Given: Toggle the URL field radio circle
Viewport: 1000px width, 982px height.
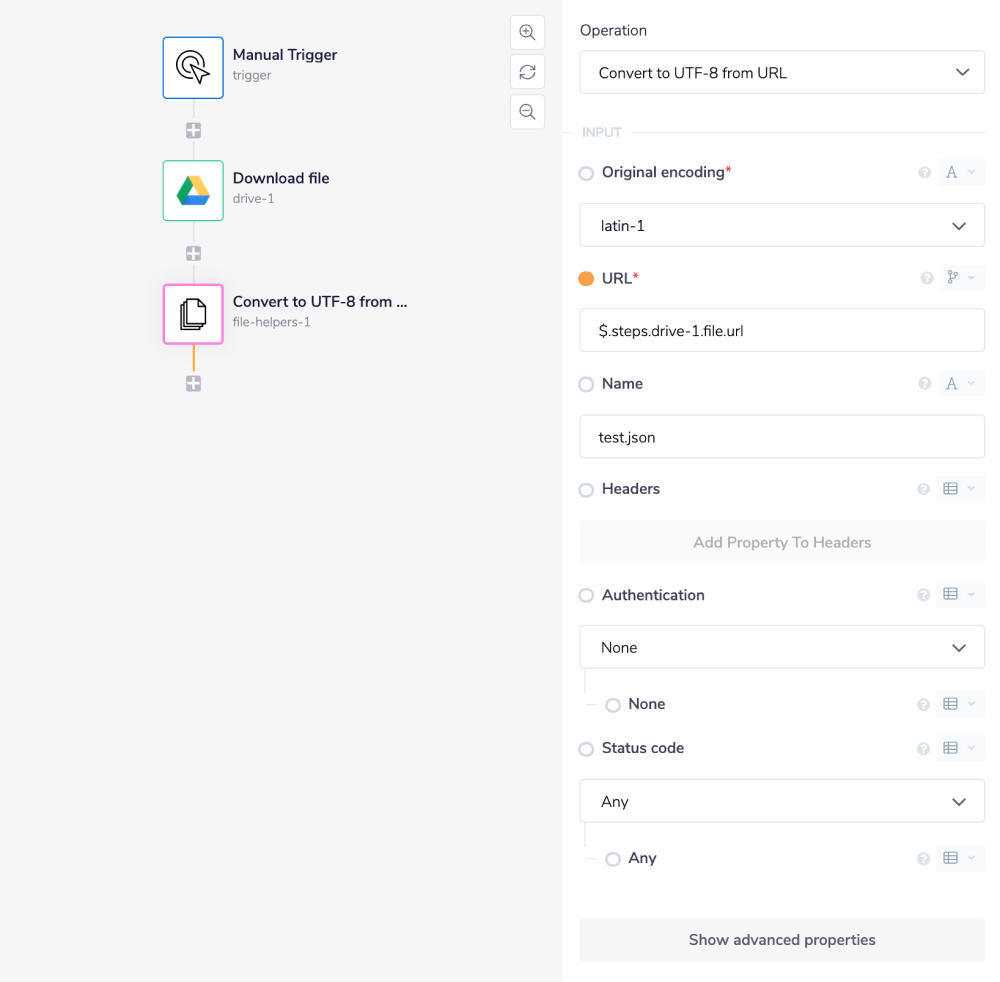Looking at the screenshot, I should (x=586, y=279).
